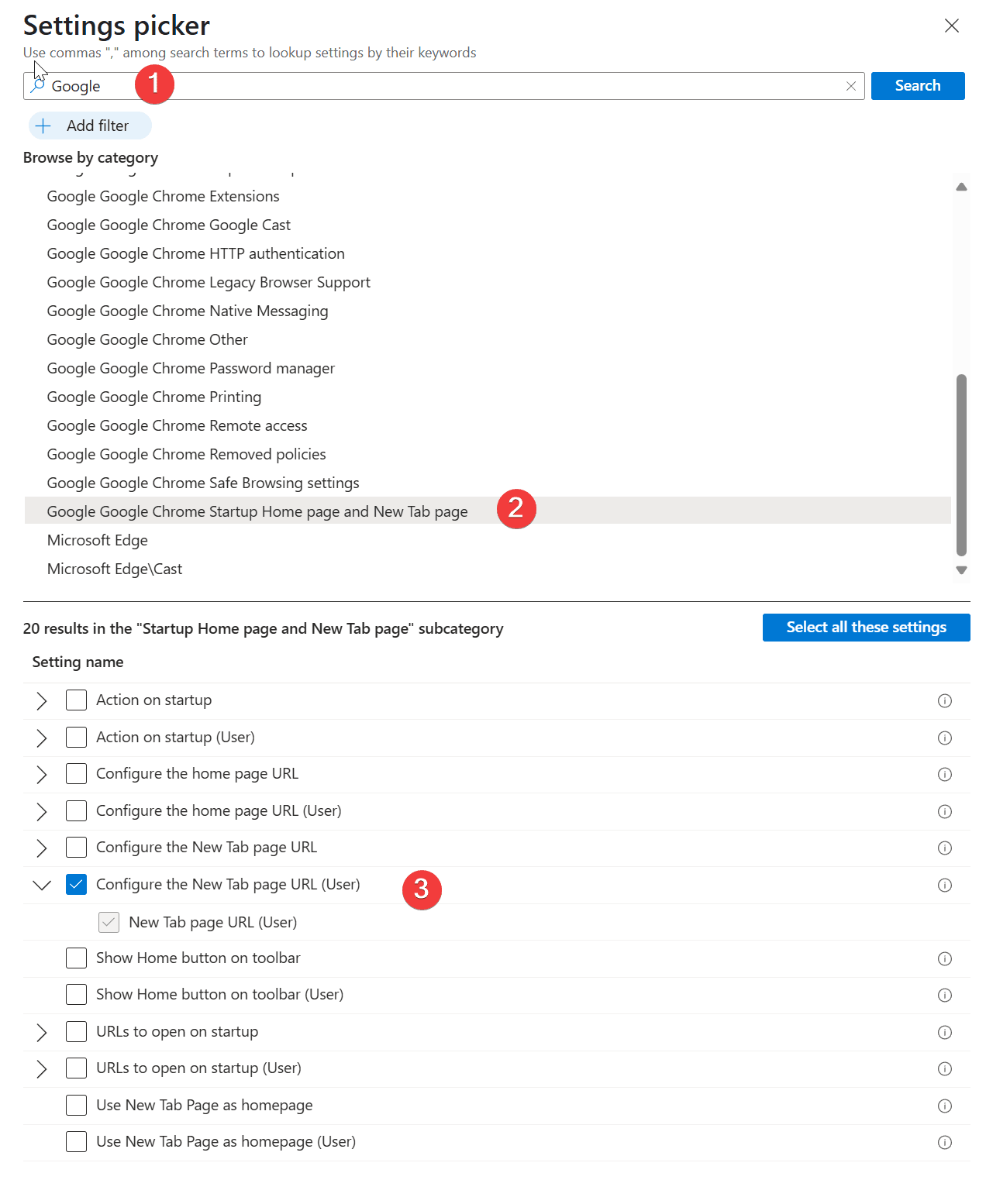Viewport: 986px width, 1204px height.
Task: Clear the search box with X icon
Action: (x=851, y=86)
